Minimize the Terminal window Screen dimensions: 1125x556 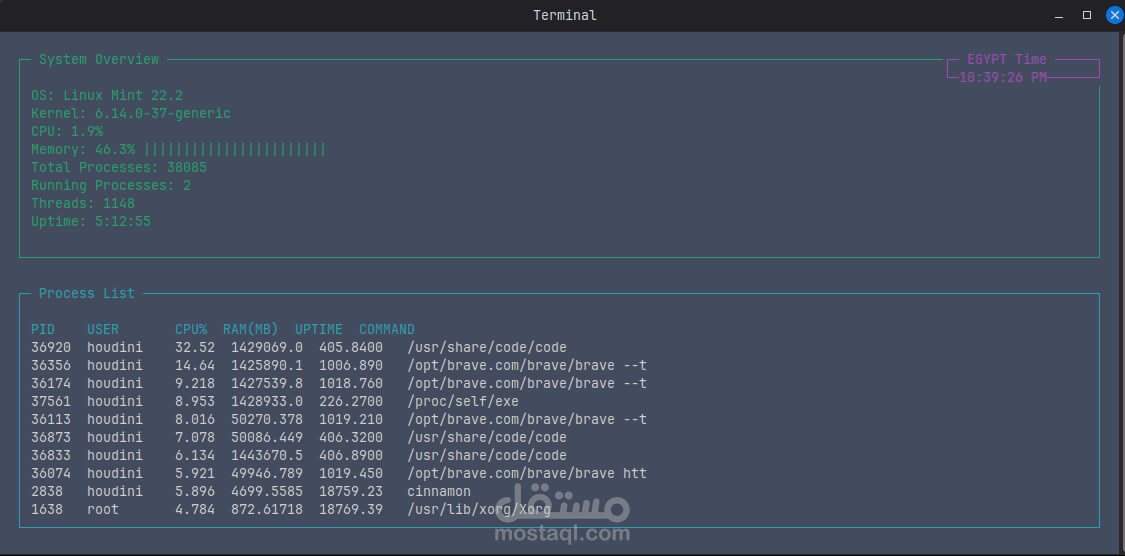point(1060,15)
